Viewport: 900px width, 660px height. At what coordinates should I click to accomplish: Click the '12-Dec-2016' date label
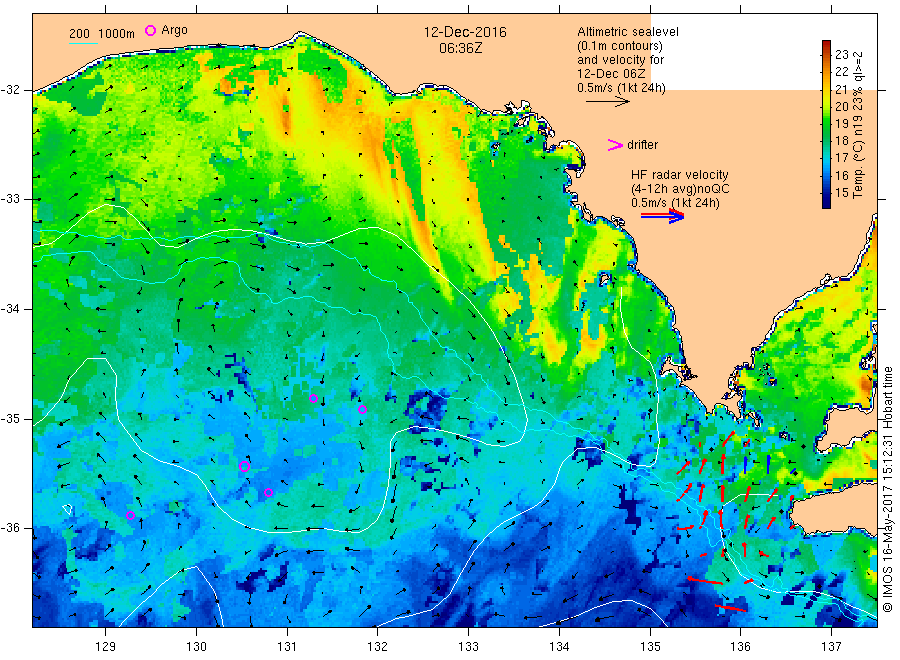click(465, 32)
